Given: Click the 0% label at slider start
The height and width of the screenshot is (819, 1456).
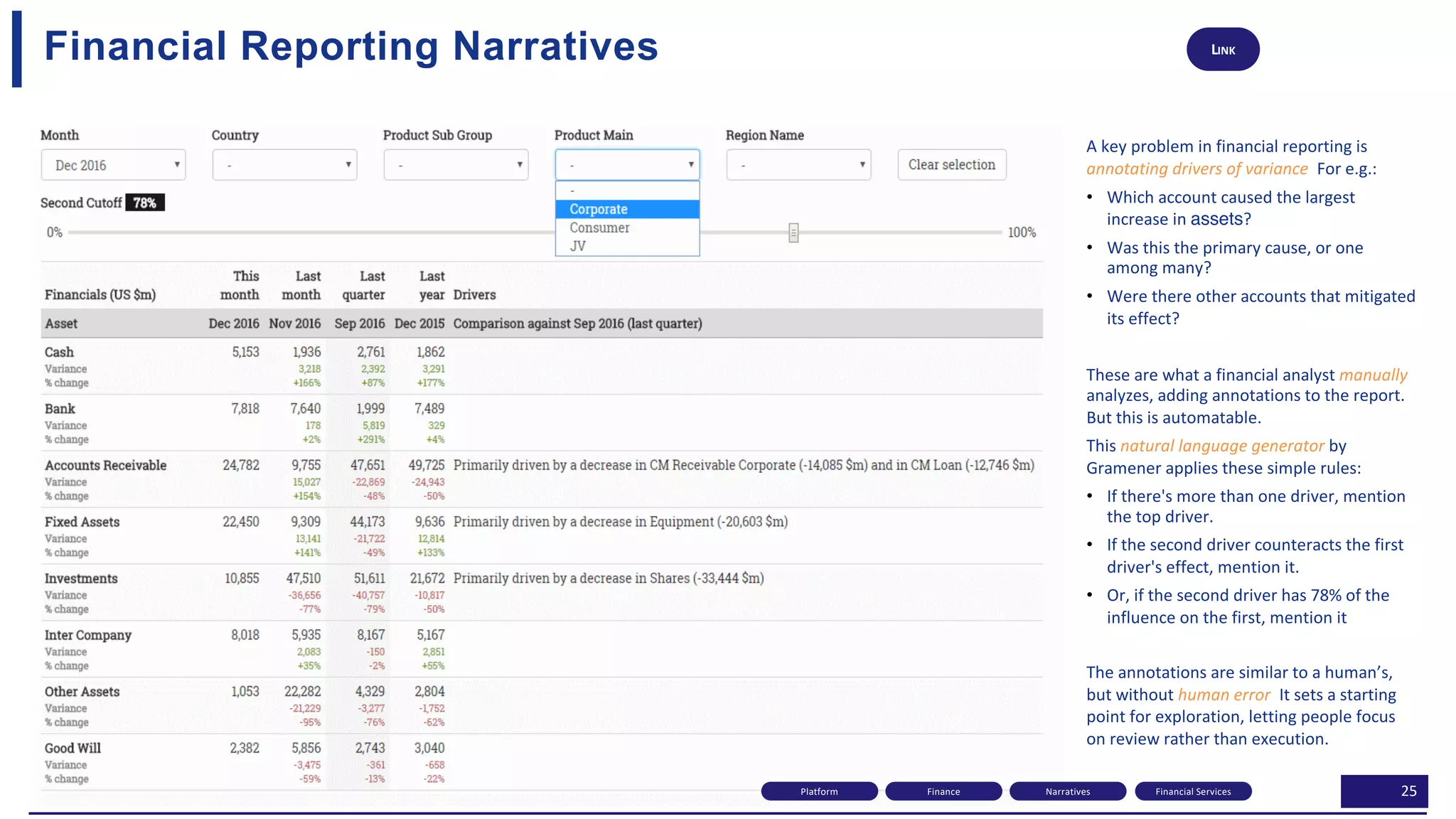Looking at the screenshot, I should click(55, 232).
